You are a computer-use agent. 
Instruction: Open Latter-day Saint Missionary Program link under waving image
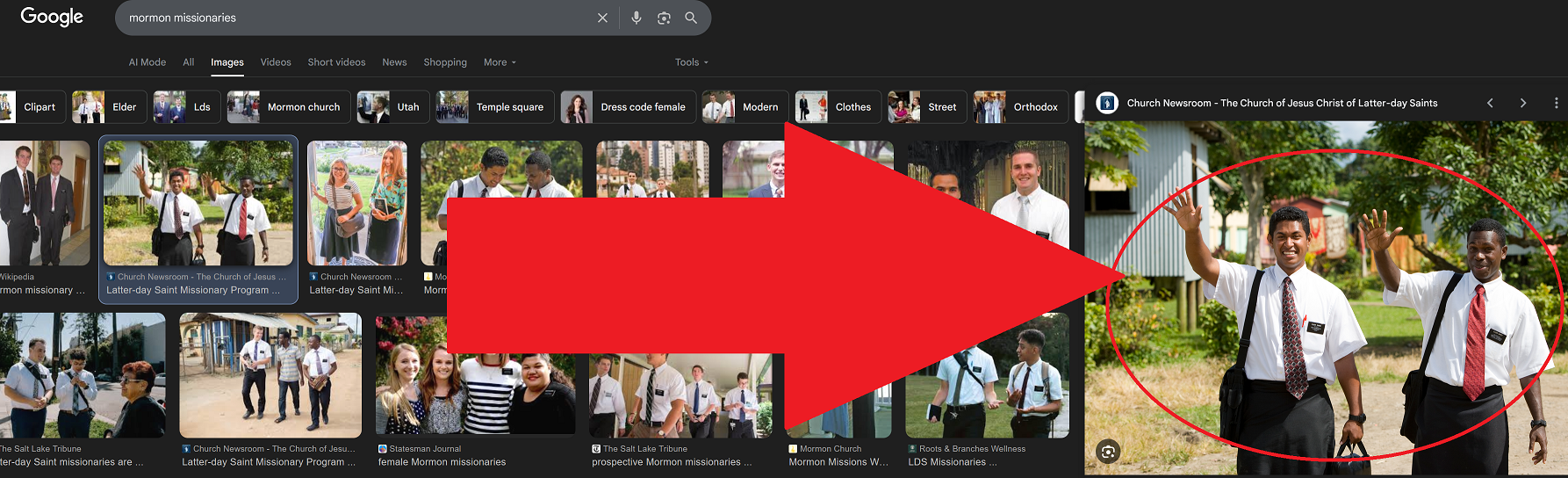click(193, 290)
